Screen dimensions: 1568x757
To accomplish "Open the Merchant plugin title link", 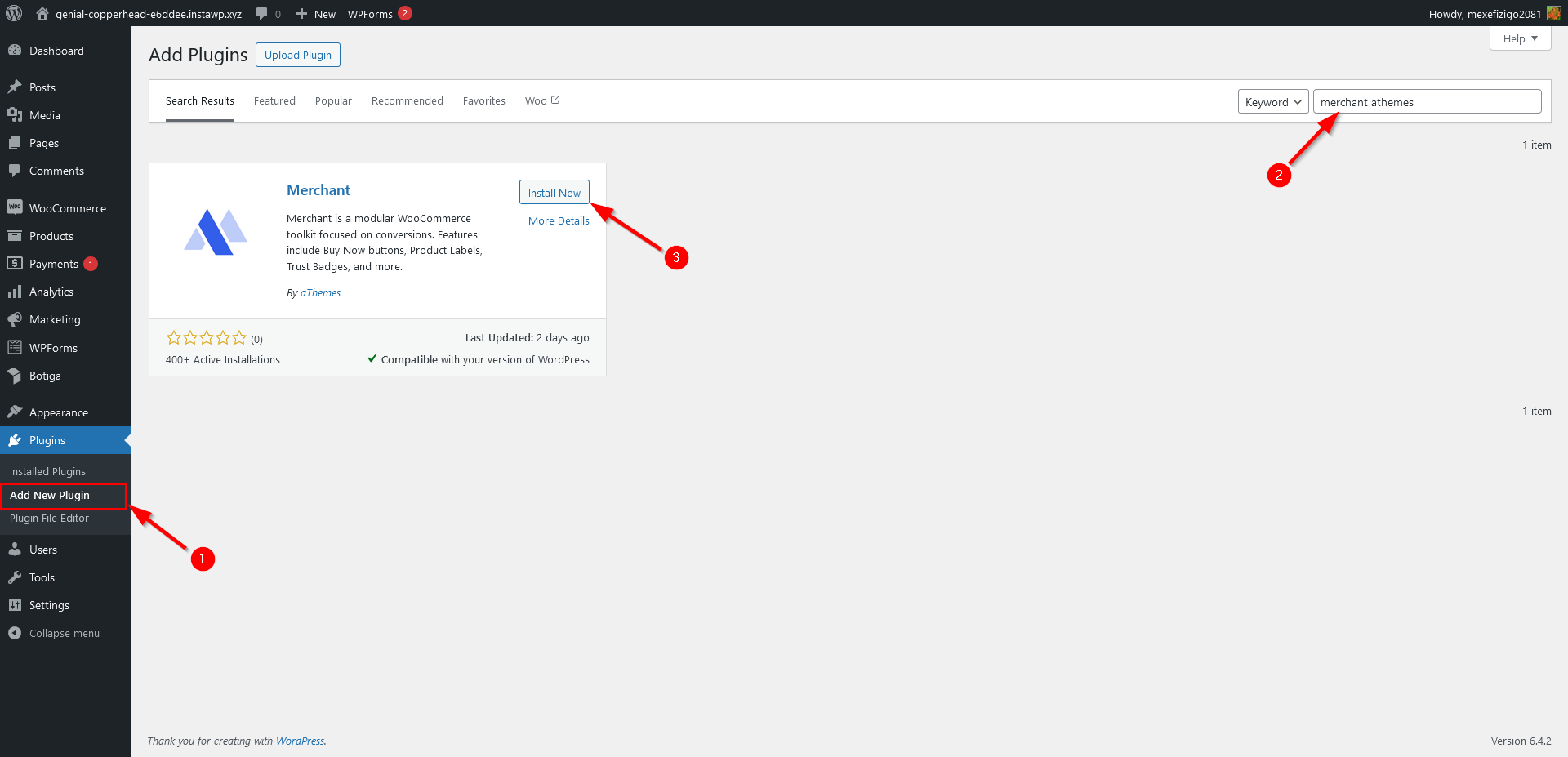I will pyautogui.click(x=318, y=189).
